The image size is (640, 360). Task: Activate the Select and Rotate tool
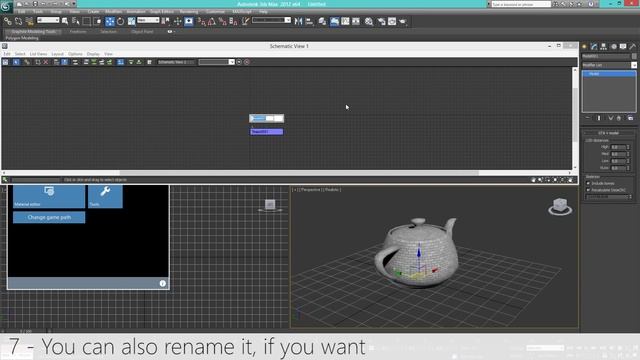(x=120, y=21)
